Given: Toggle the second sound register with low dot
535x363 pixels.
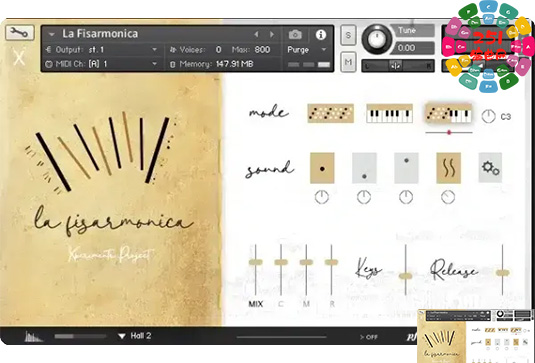Looking at the screenshot, I should 364,168.
